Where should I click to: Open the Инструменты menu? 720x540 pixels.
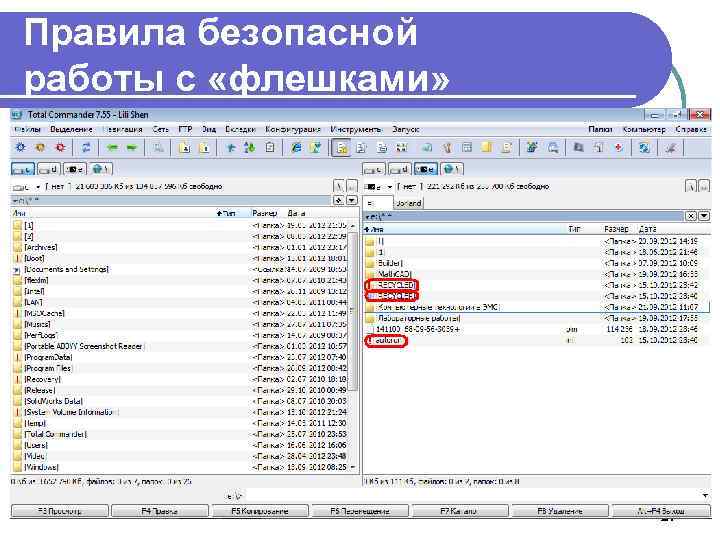click(x=356, y=129)
